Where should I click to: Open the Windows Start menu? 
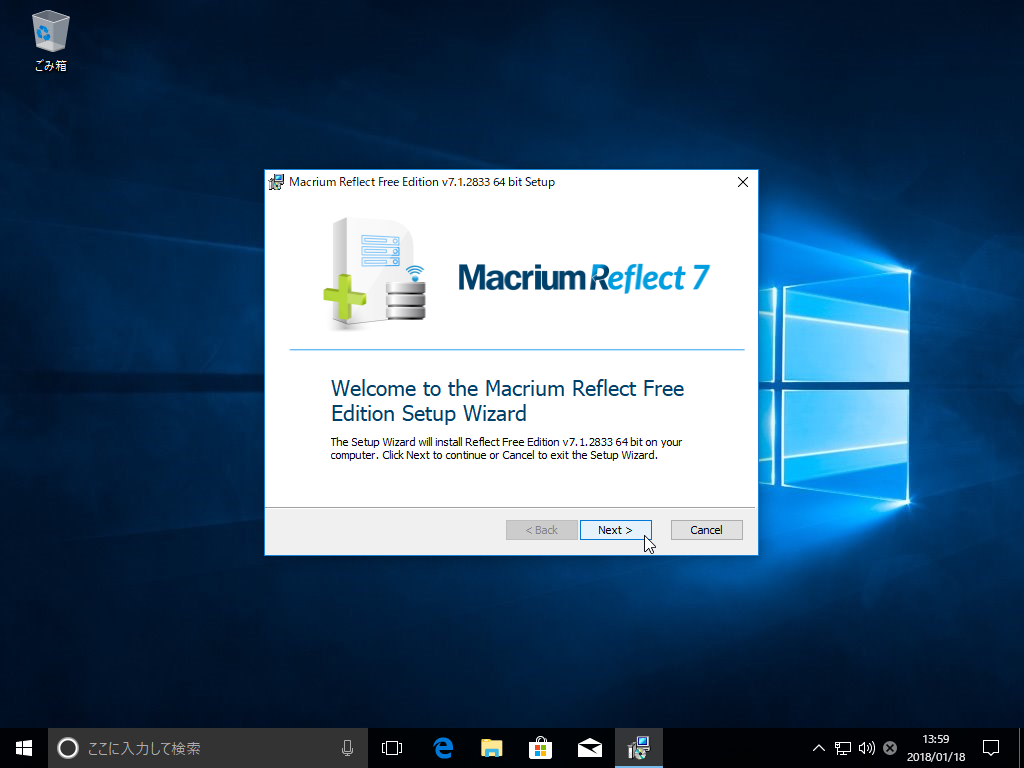(24, 747)
